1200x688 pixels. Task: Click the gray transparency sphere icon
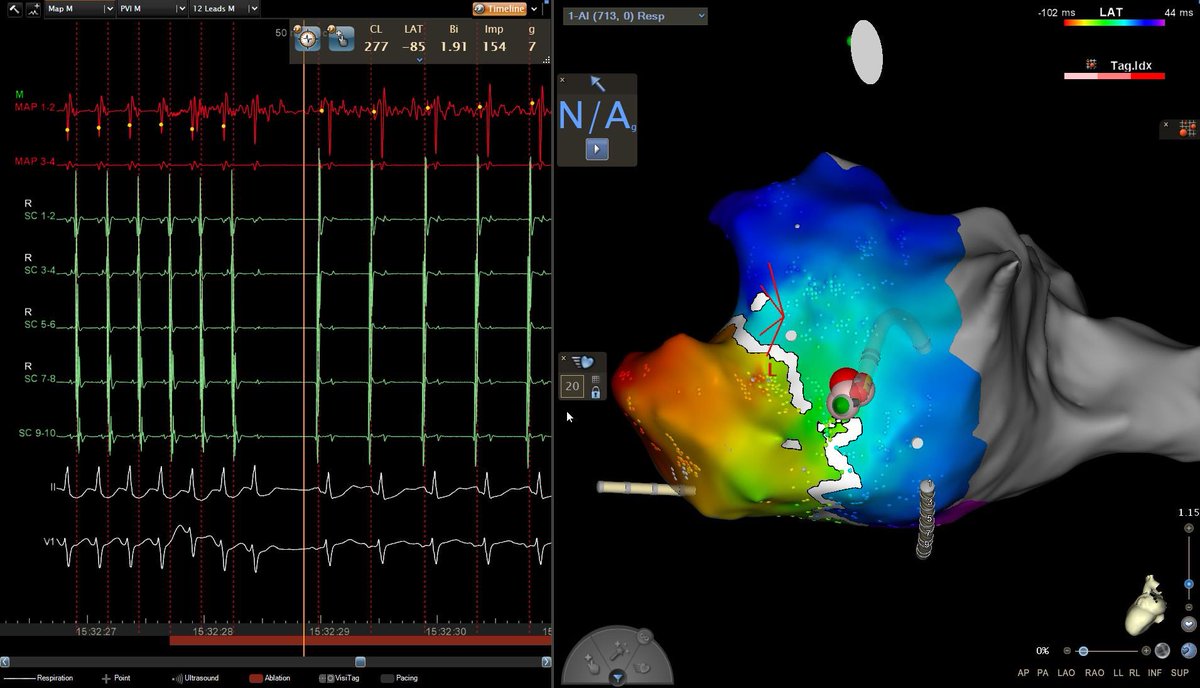point(1162,650)
